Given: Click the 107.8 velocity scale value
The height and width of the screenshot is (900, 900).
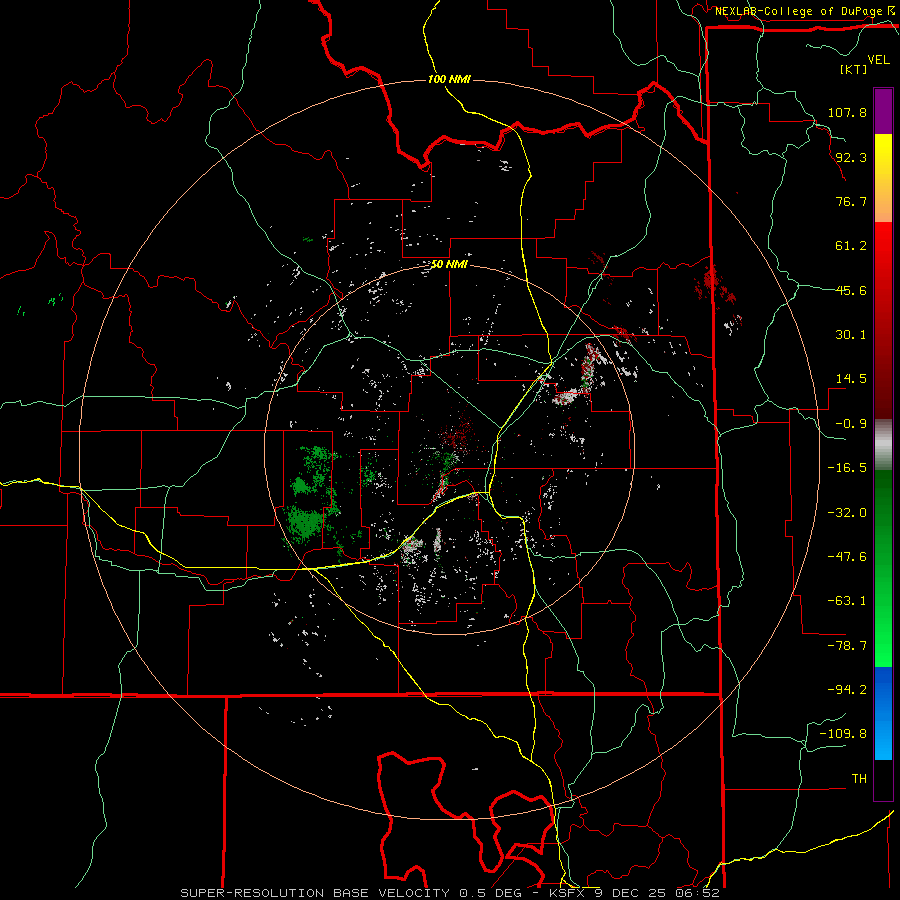Looking at the screenshot, I should pyautogui.click(x=847, y=112).
